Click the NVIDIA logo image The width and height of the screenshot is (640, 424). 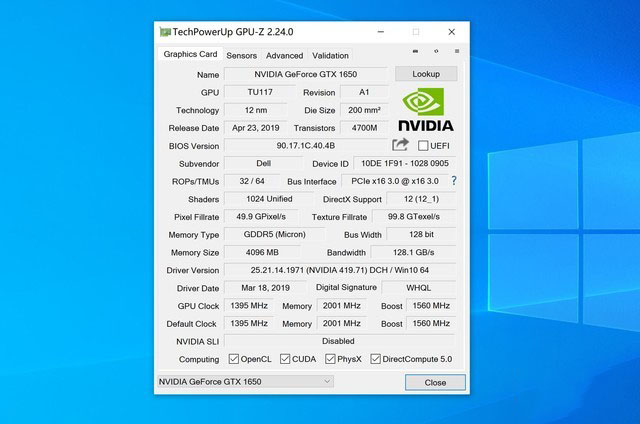426,110
